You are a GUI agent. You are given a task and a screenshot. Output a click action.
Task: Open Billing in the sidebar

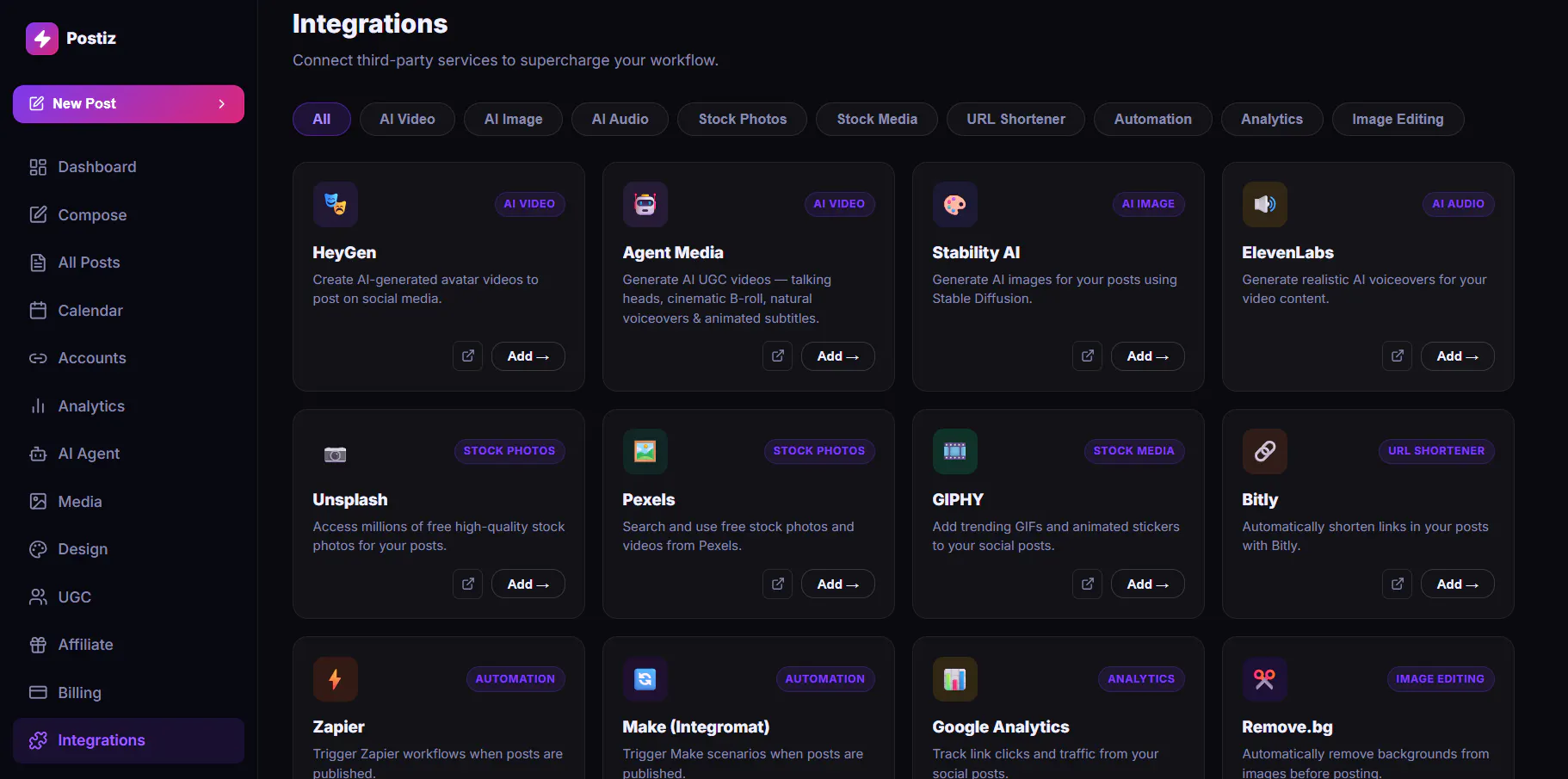pos(128,693)
